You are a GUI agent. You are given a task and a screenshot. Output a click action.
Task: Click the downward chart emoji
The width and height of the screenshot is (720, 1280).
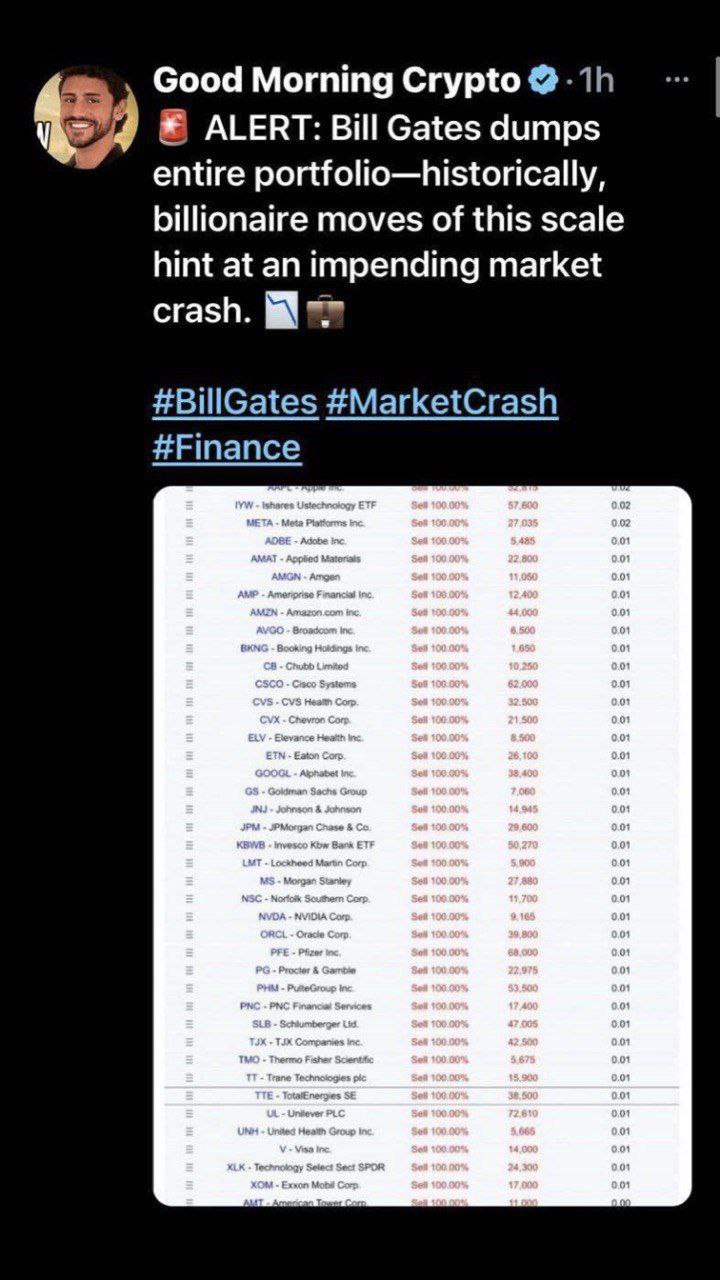[x=281, y=313]
